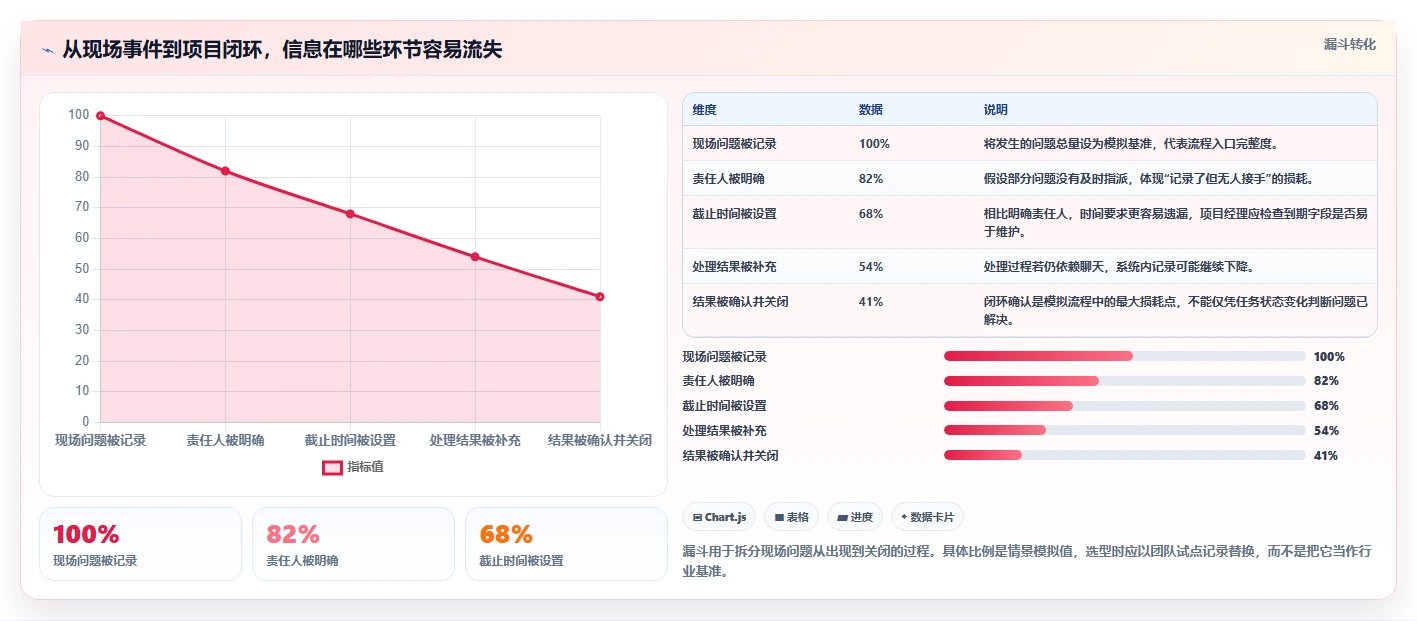1417x621 pixels.
Task: Click the 54% value in the table
Action: coord(870,267)
